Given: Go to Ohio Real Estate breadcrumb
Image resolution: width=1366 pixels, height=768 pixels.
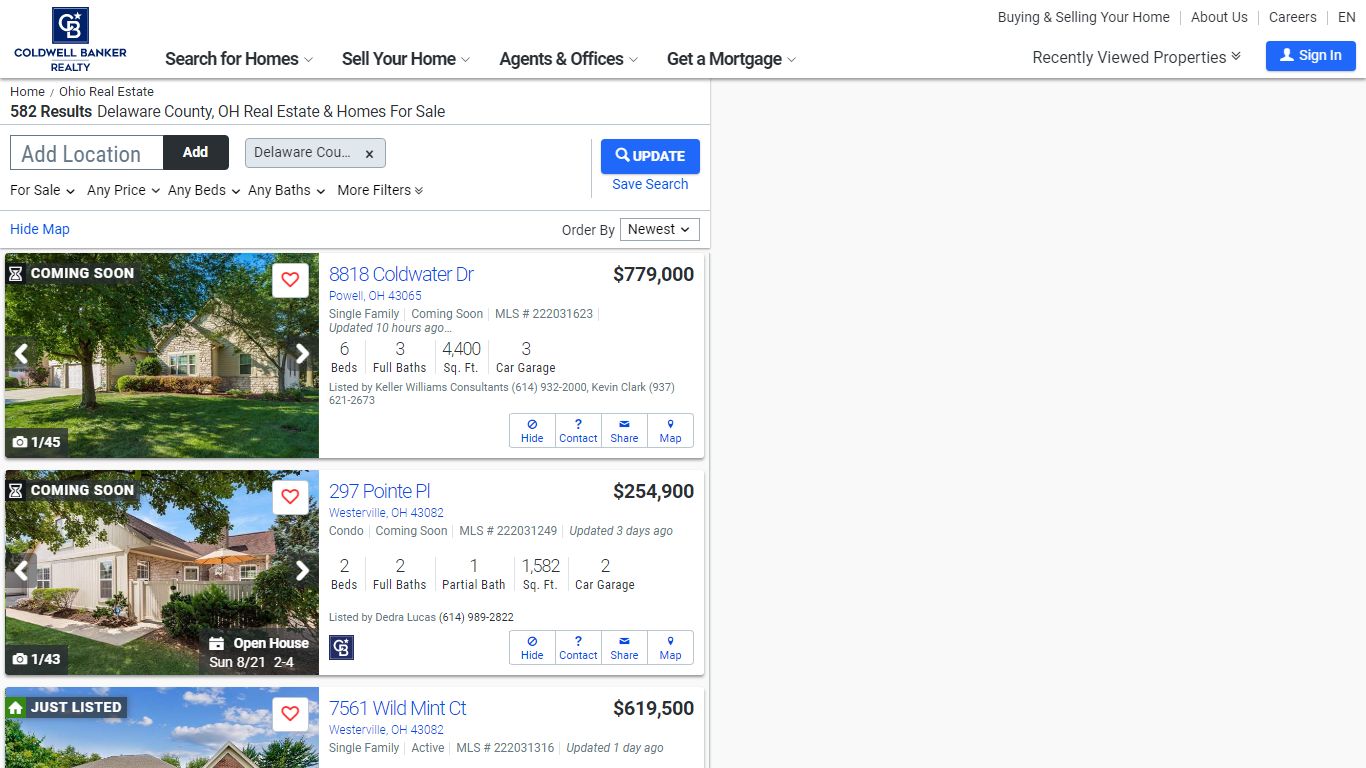Looking at the screenshot, I should coord(106,91).
